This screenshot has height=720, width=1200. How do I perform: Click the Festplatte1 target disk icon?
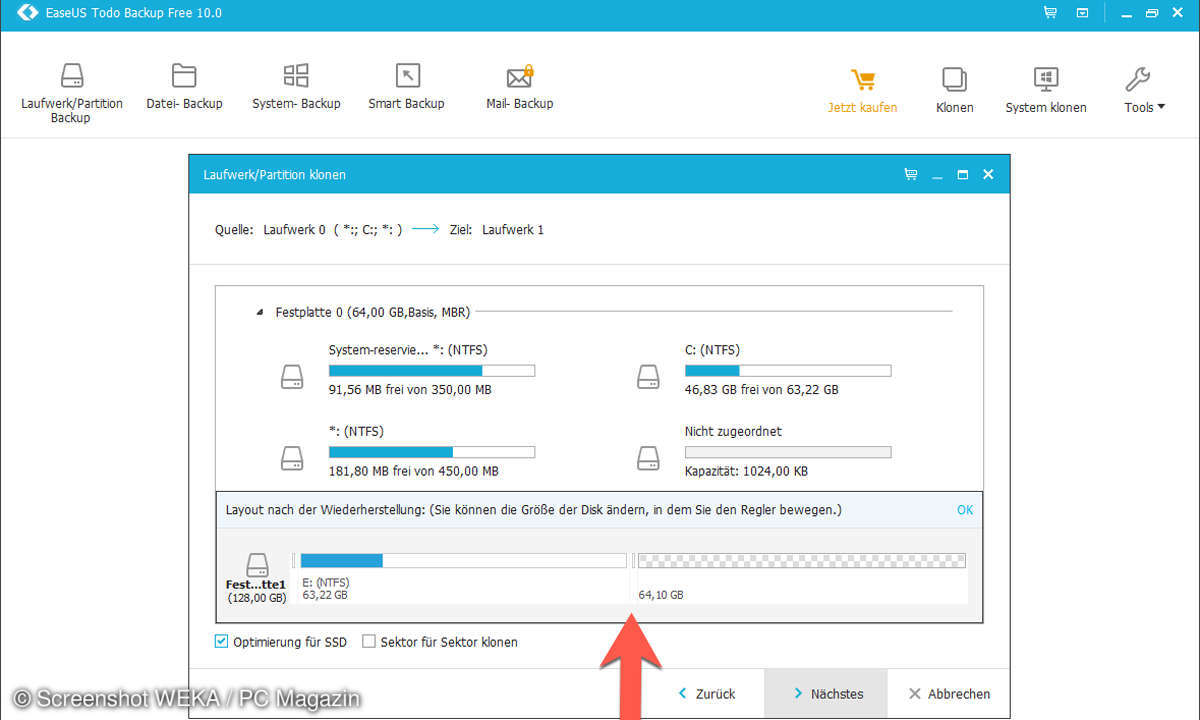tap(258, 565)
